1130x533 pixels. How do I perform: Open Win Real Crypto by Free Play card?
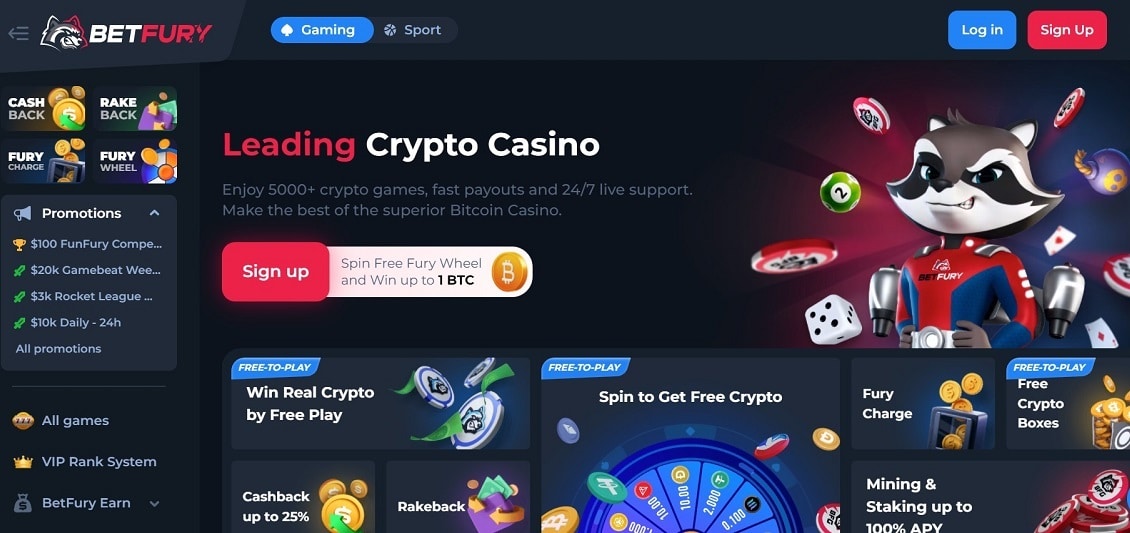pyautogui.click(x=381, y=403)
